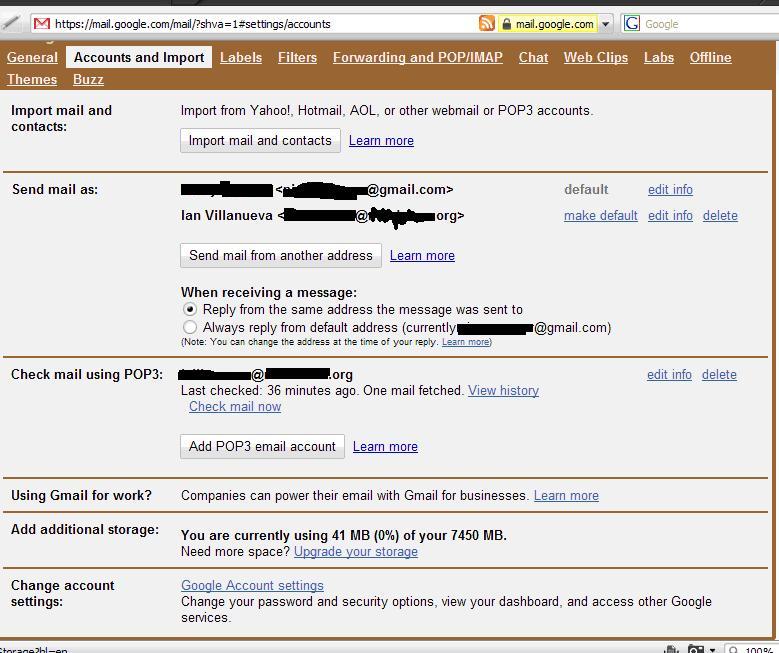Click the camera icon in the status bar
This screenshot has height=653, width=779.
coord(696,649)
